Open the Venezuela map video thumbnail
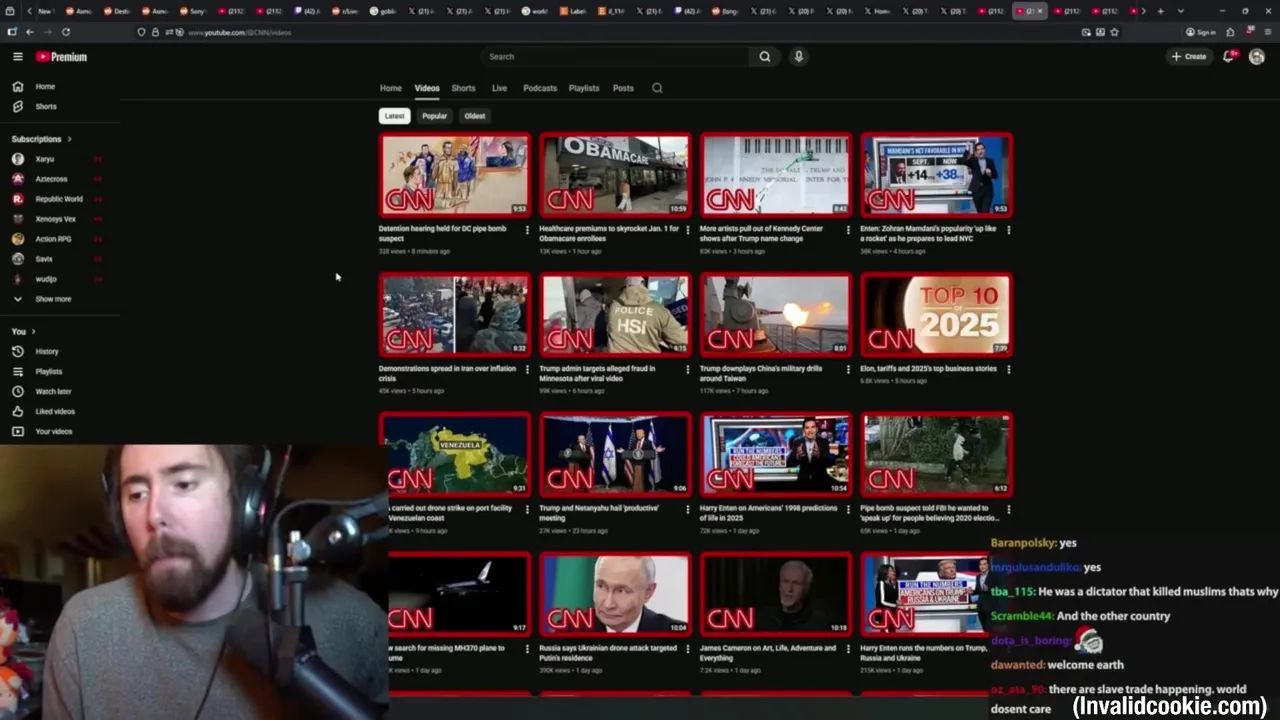The height and width of the screenshot is (720, 1280). pyautogui.click(x=455, y=455)
